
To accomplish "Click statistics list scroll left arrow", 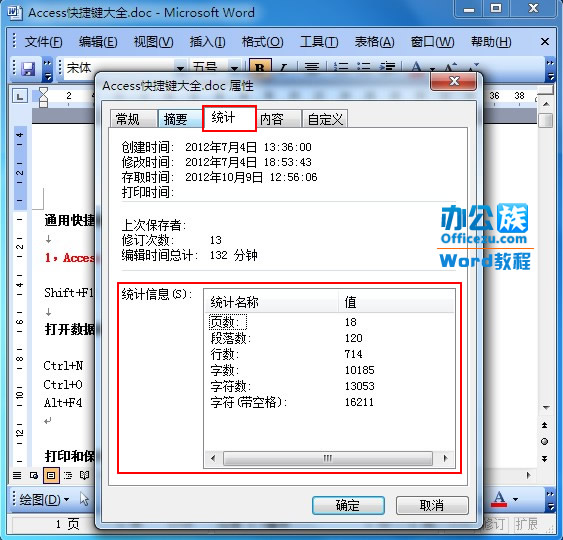I will pyautogui.click(x=213, y=458).
